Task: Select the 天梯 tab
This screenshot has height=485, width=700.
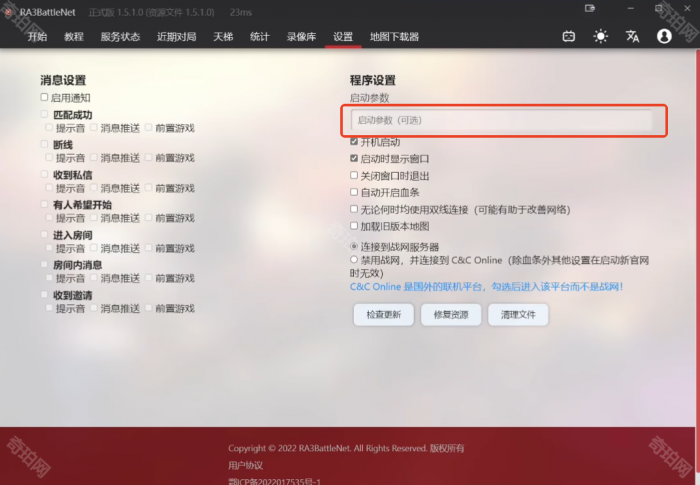Action: (223, 37)
